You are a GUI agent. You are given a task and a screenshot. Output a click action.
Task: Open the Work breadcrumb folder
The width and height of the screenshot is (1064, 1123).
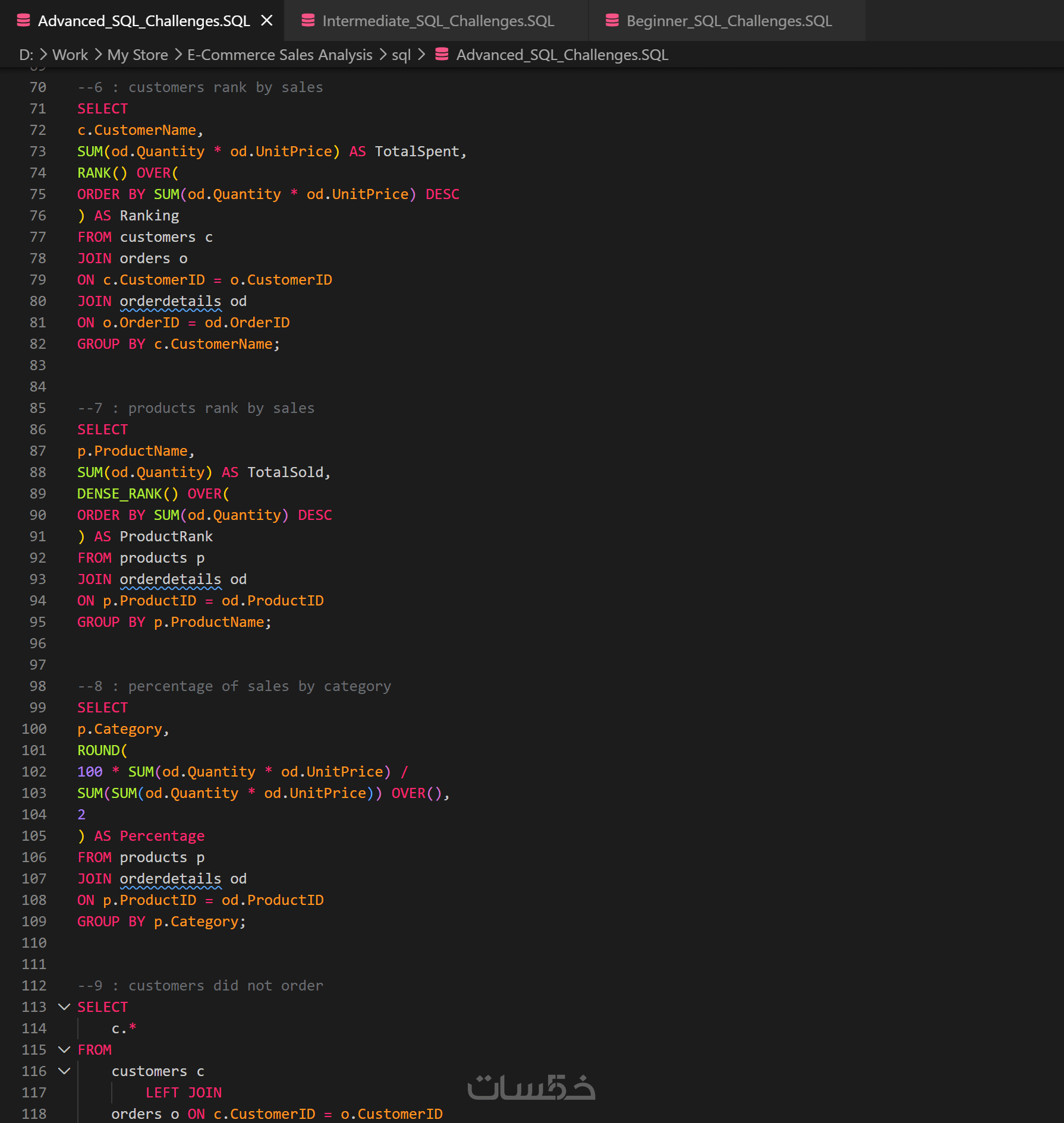[70, 55]
